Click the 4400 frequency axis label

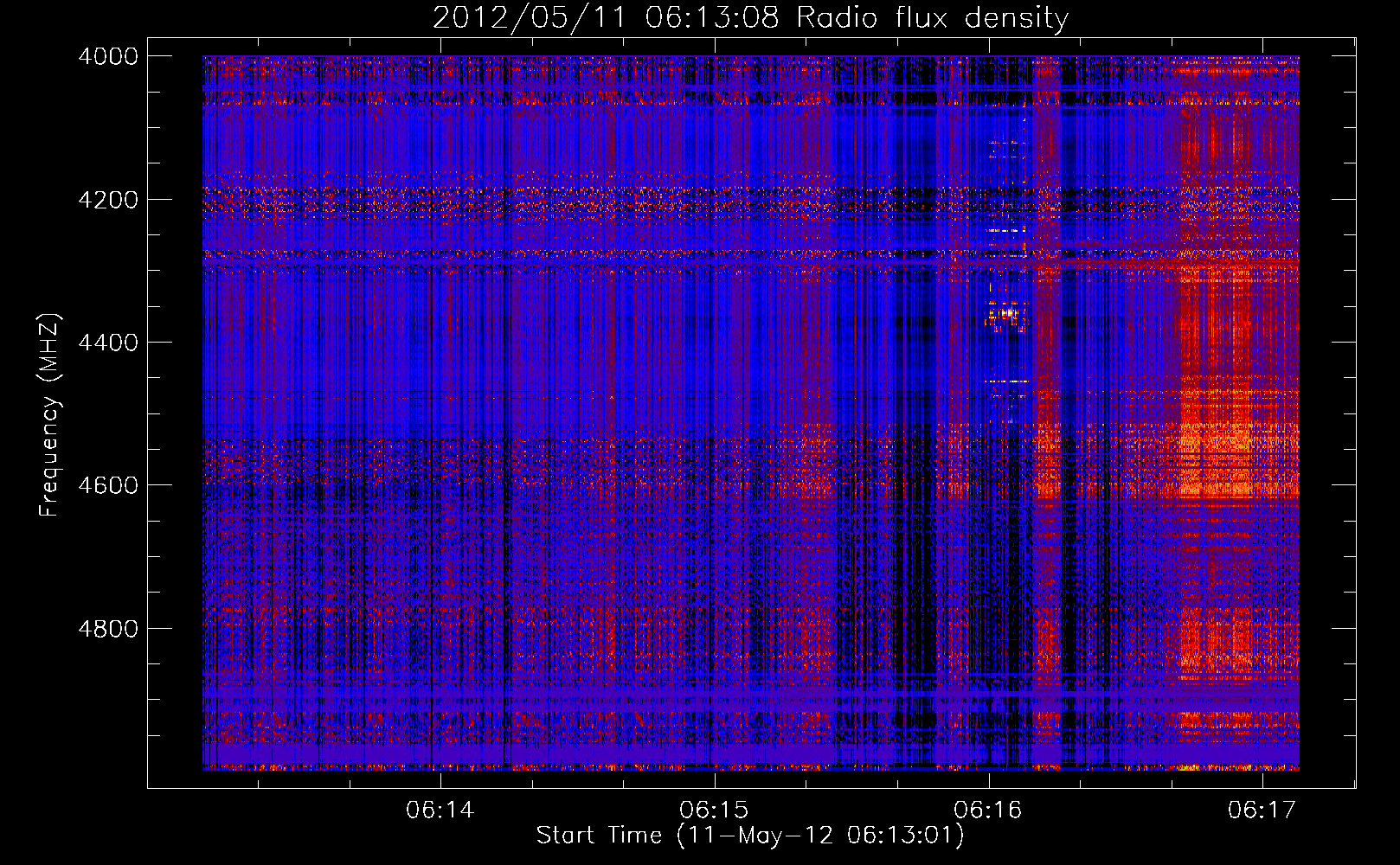108,343
